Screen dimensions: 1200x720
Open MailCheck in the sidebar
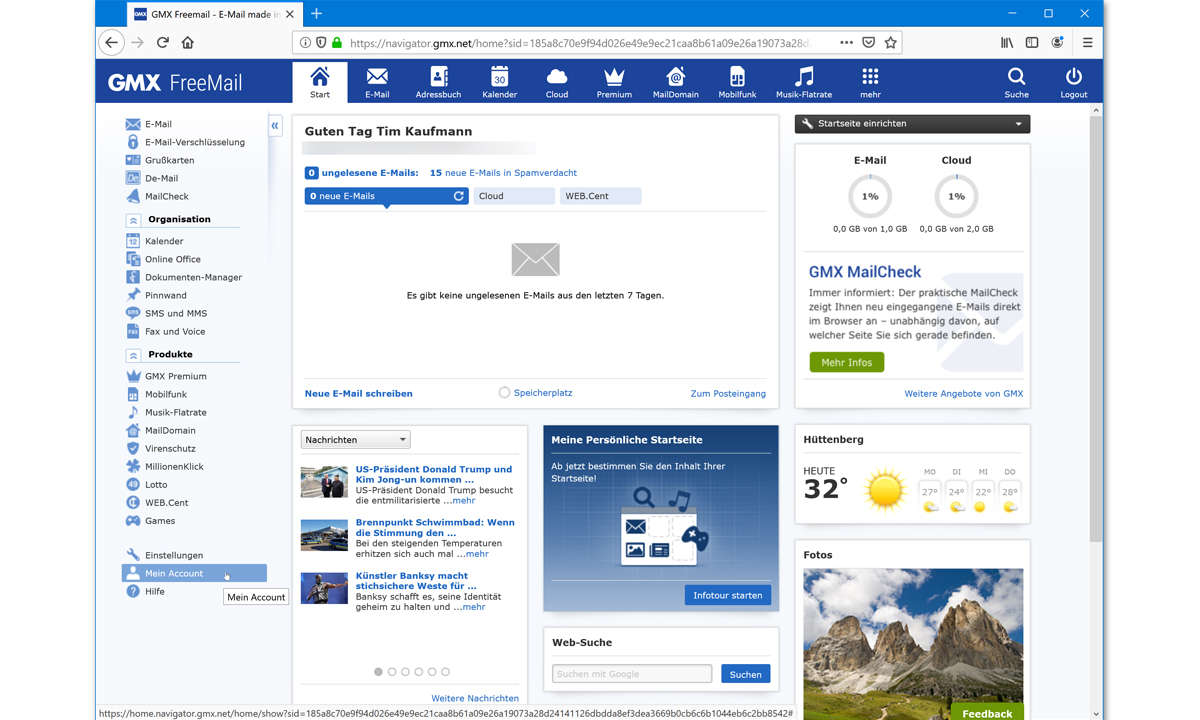coord(166,196)
